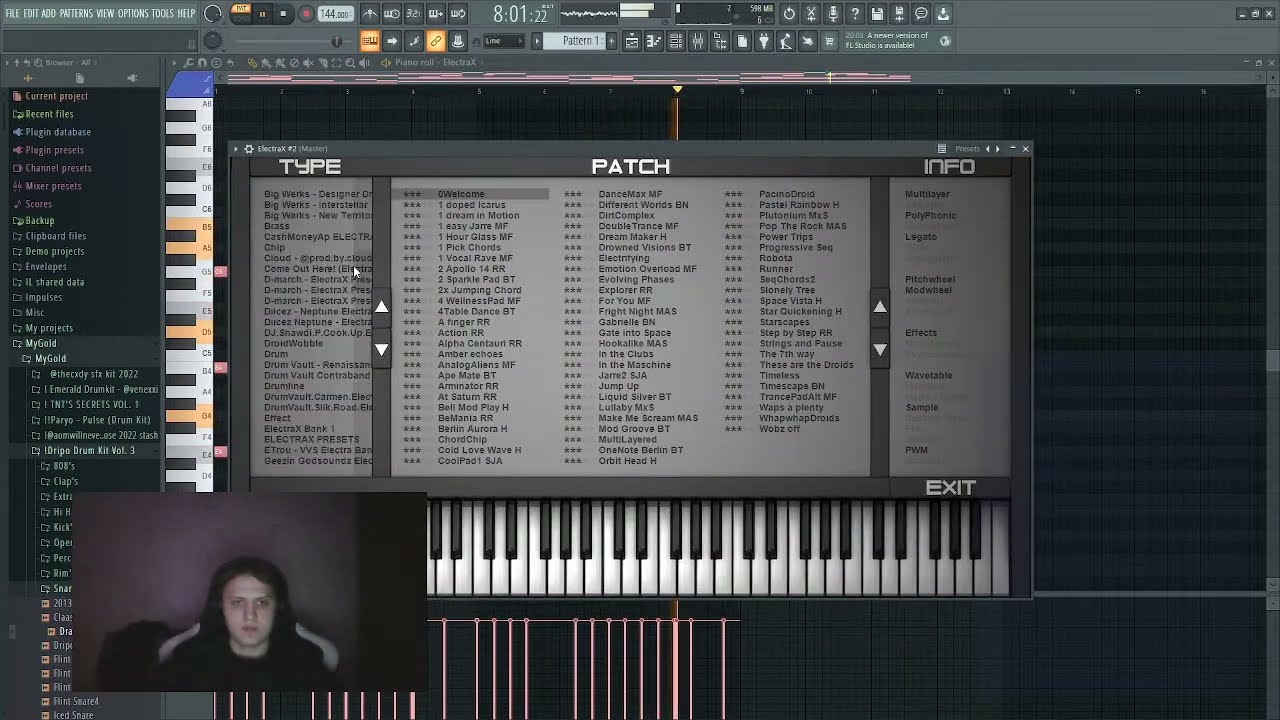The height and width of the screenshot is (720, 1280).
Task: Select the piano roll draw pencil tool
Action: pos(252,63)
